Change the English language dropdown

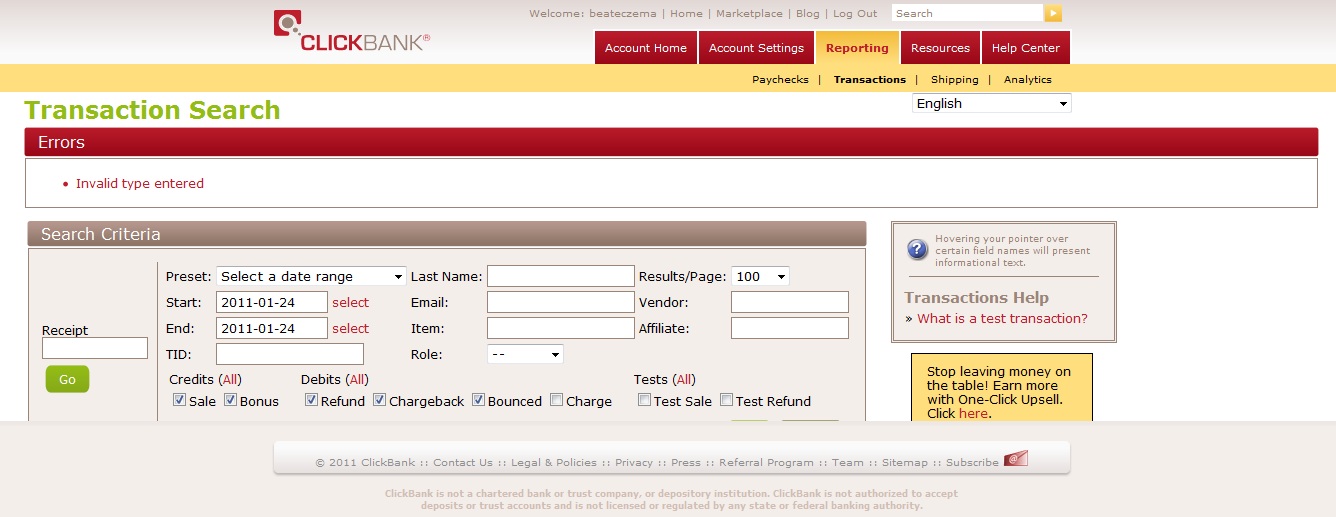pos(991,103)
